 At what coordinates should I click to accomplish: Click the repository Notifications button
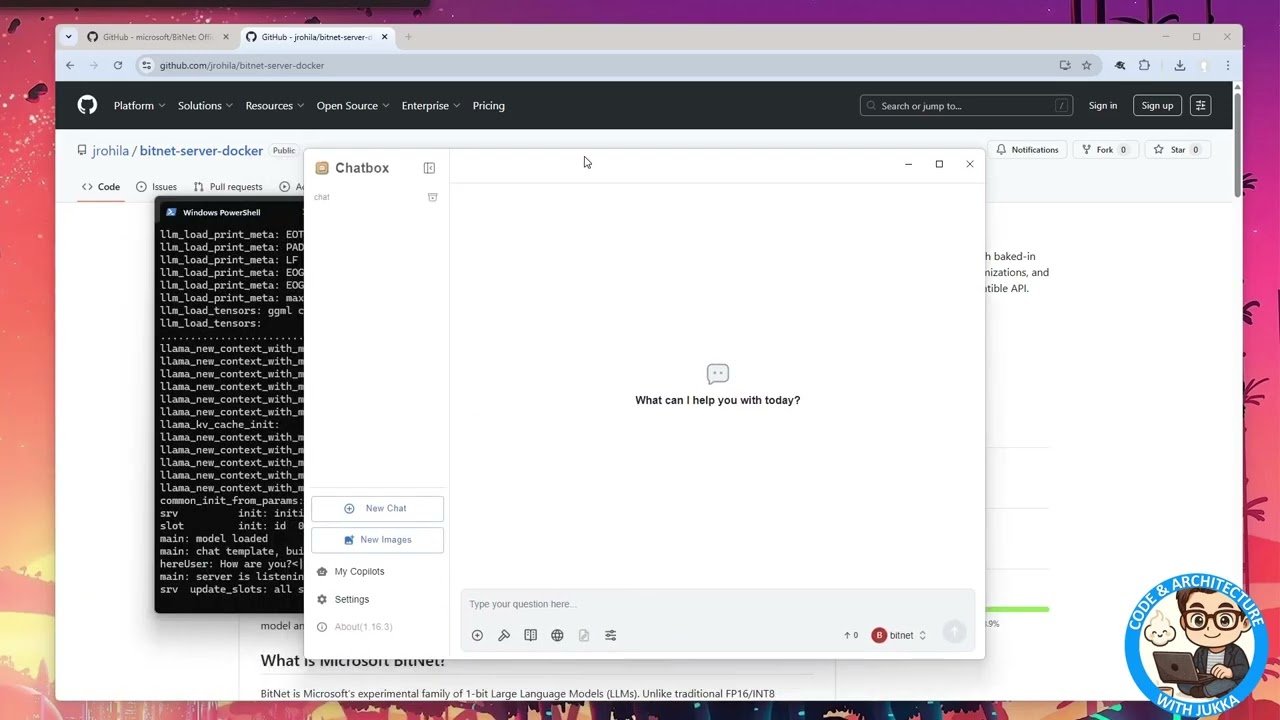[x=1027, y=150]
